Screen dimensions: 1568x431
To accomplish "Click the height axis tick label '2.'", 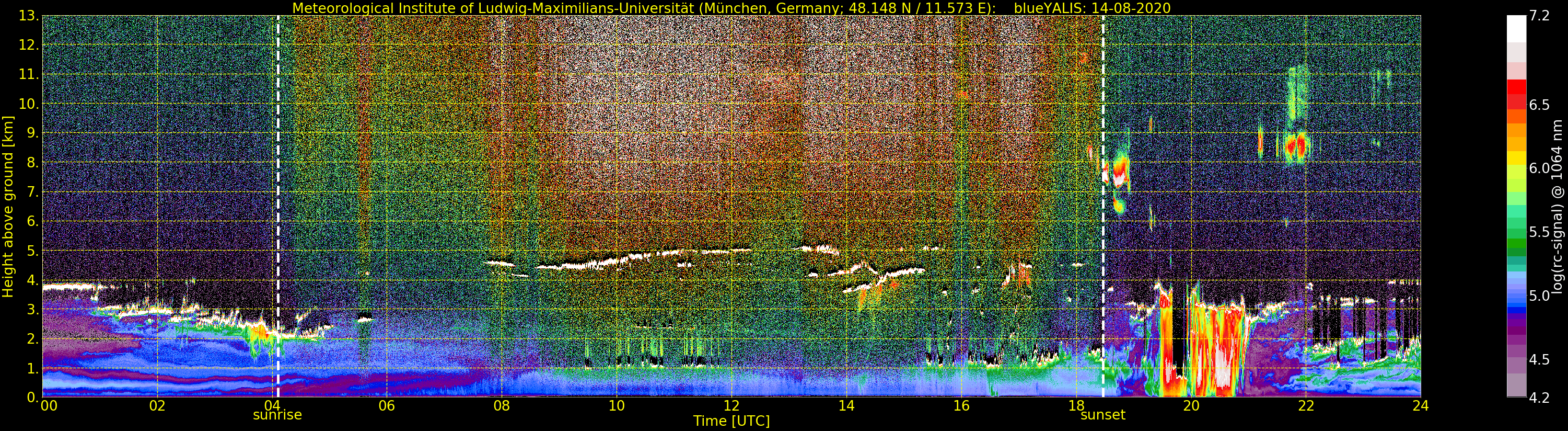I will pyautogui.click(x=32, y=338).
